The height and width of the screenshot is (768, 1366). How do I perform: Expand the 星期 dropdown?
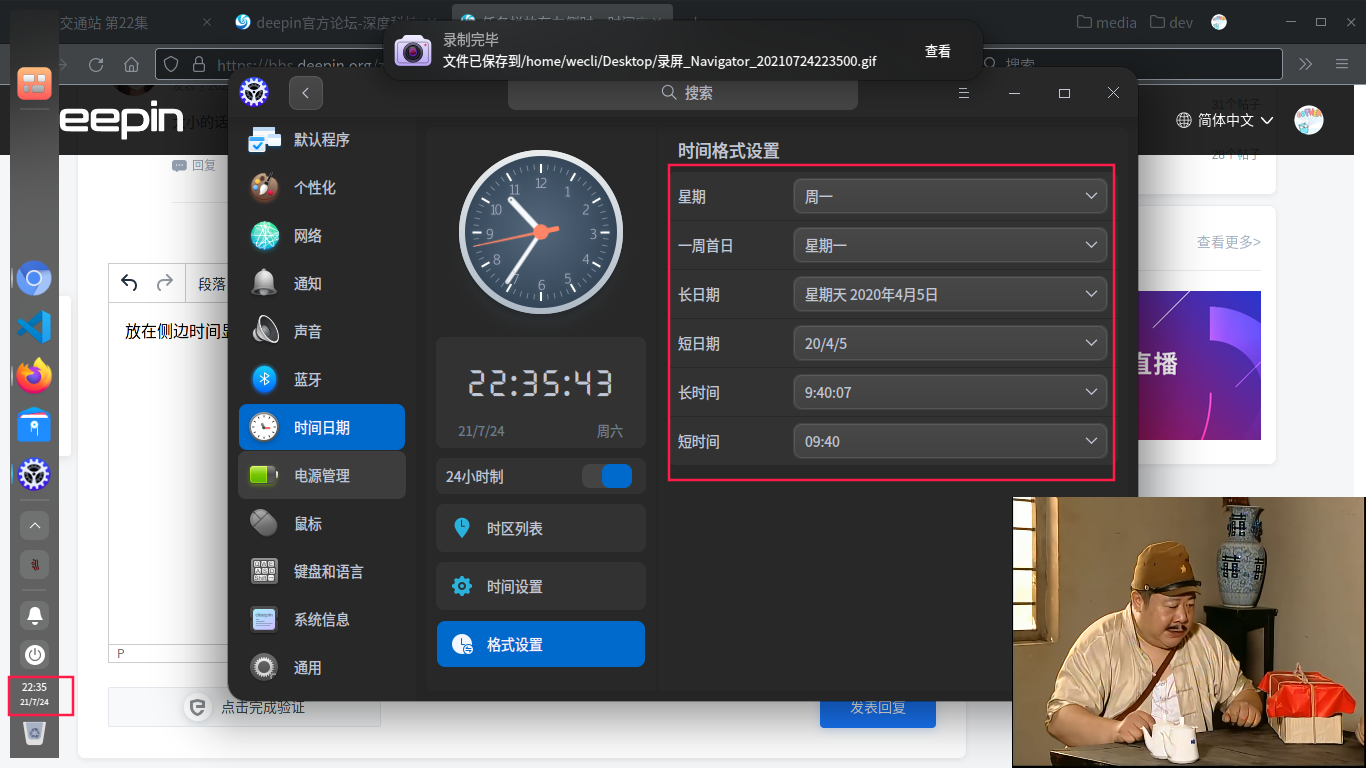(x=950, y=196)
